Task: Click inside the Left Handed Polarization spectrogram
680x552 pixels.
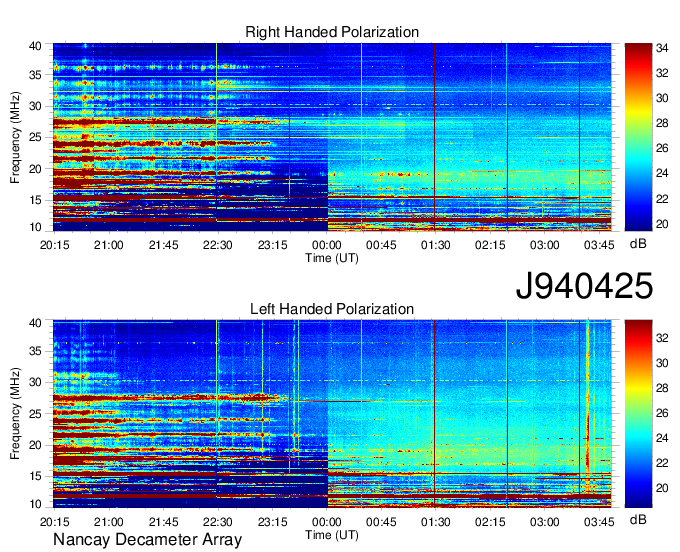Action: click(x=332, y=414)
